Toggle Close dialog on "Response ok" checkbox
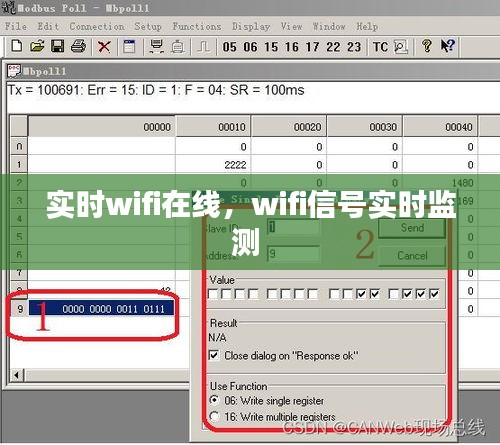The width and height of the screenshot is (500, 445). pyautogui.click(x=214, y=355)
